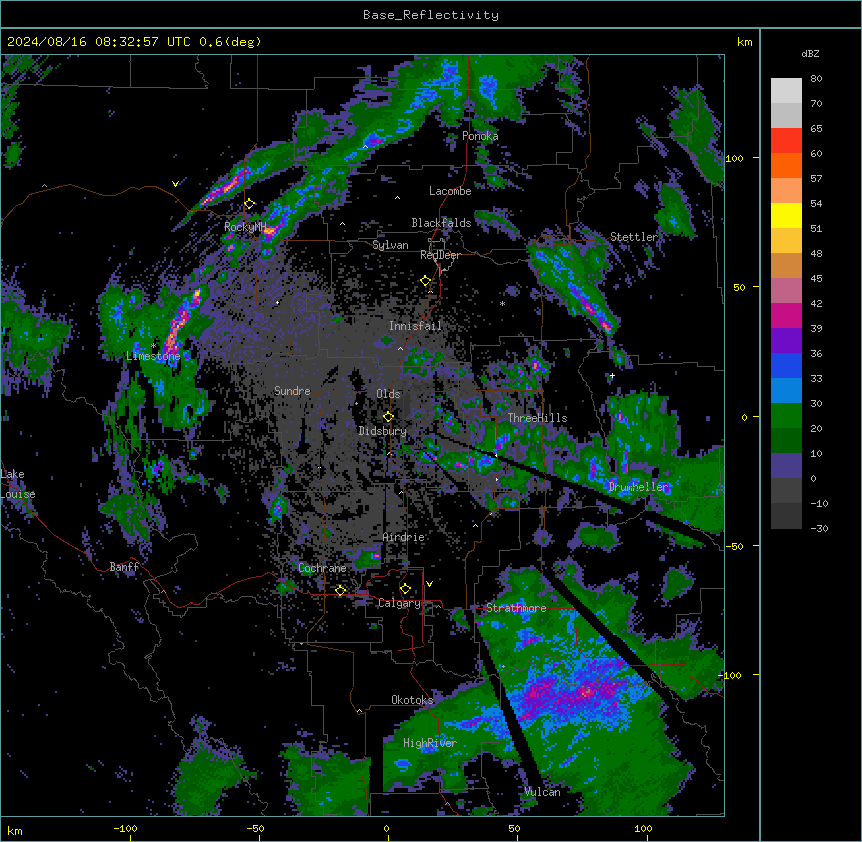This screenshot has width=862, height=842.
Task: Pick the red 65 dBZ legend swatch
Action: pyautogui.click(x=786, y=141)
